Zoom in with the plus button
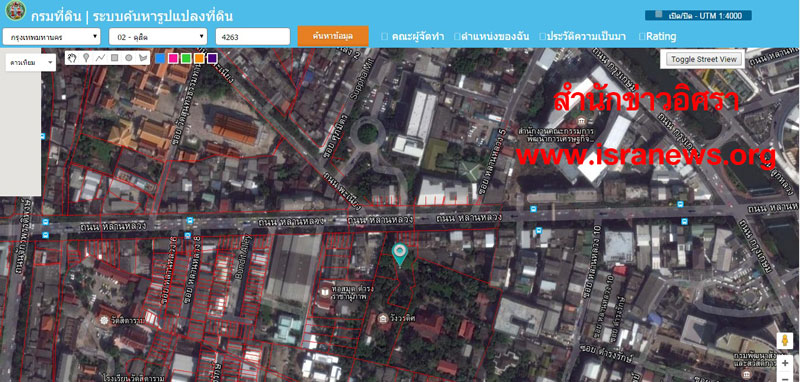This screenshot has width=800, height=382. point(785,363)
